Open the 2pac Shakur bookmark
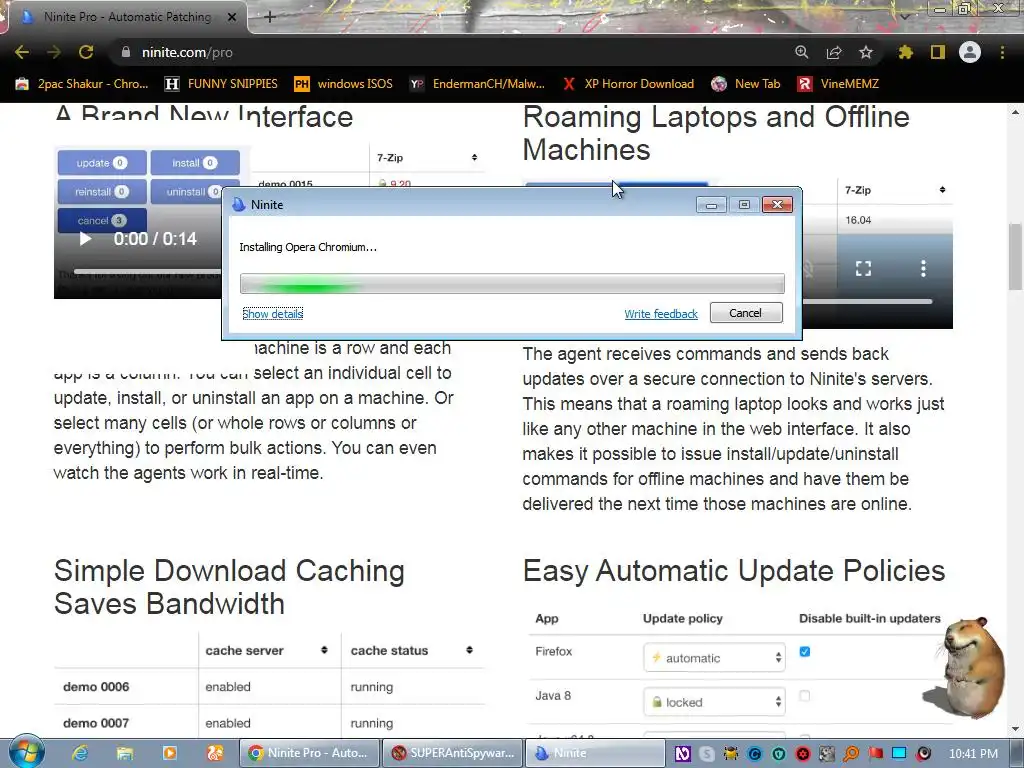The height and width of the screenshot is (768, 1024). [x=82, y=84]
